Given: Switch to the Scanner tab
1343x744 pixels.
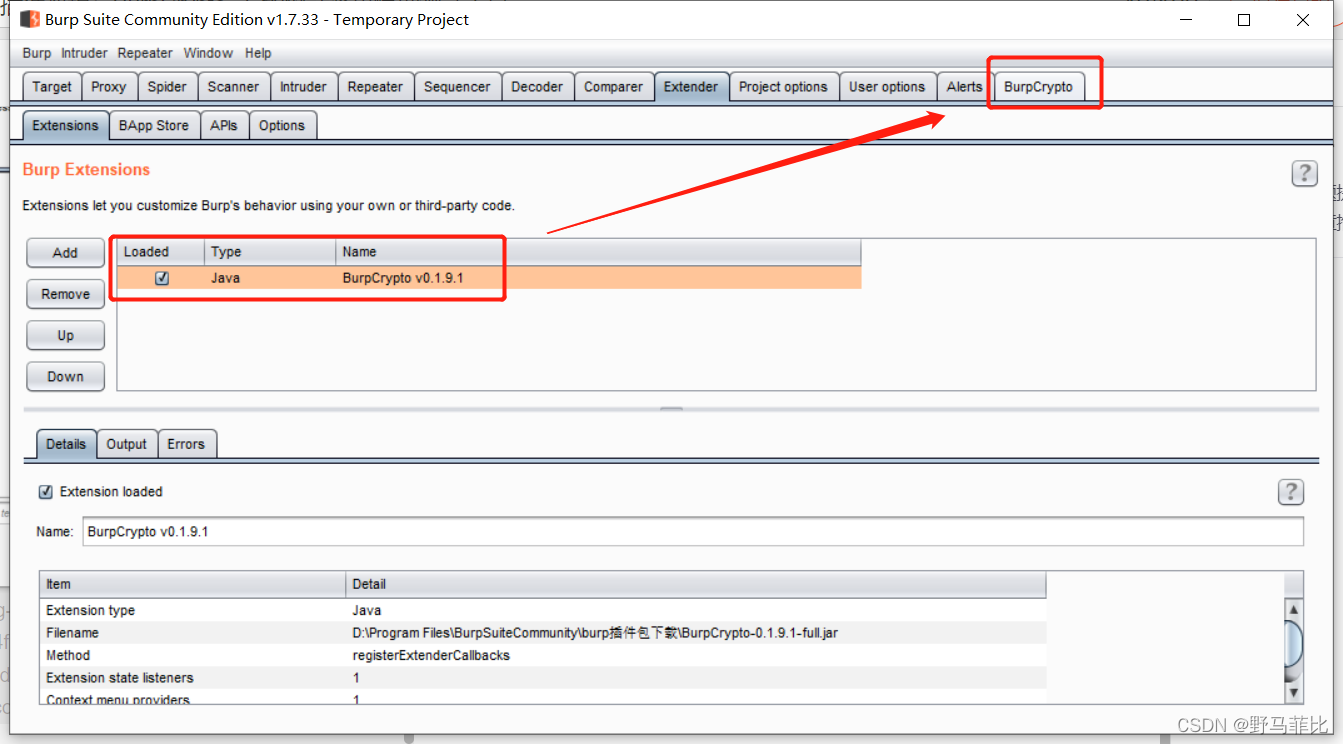Looking at the screenshot, I should [233, 87].
